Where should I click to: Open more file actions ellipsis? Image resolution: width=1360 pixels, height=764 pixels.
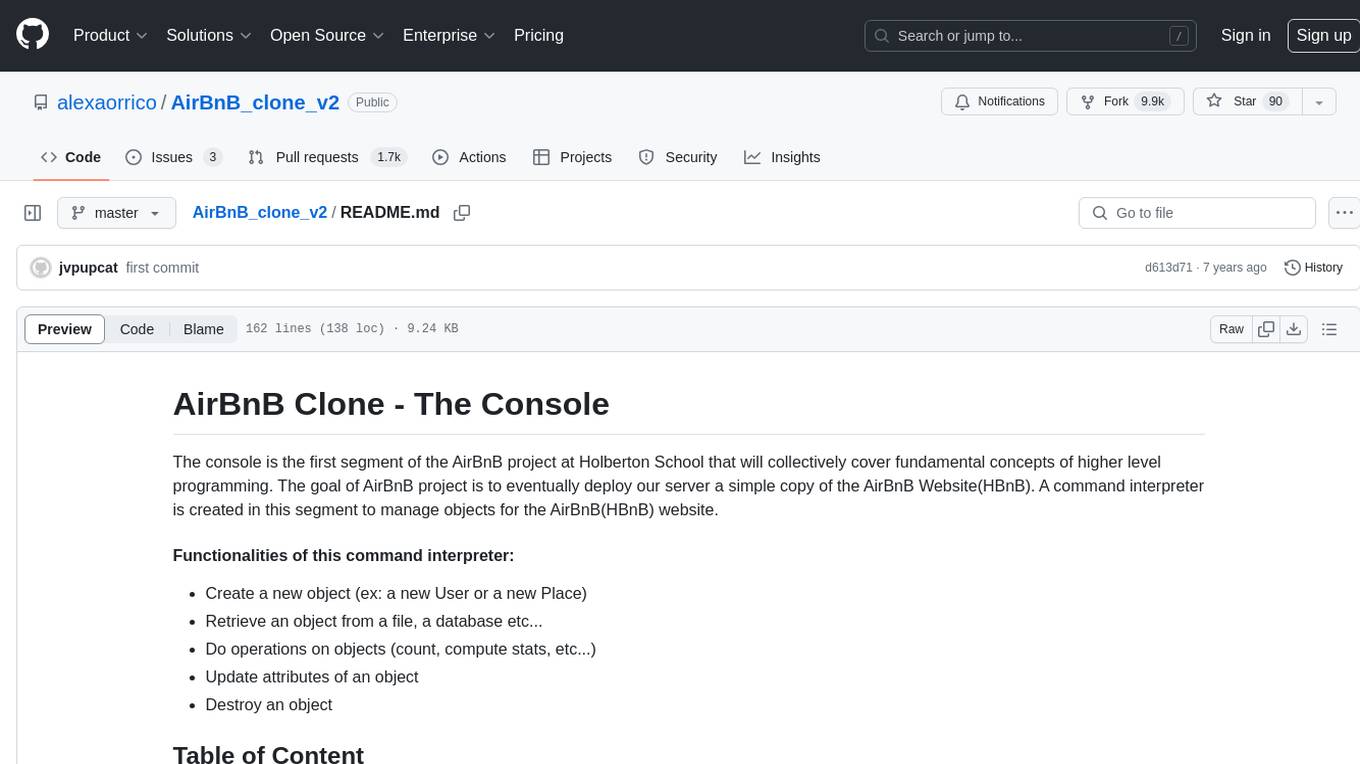[x=1344, y=213]
